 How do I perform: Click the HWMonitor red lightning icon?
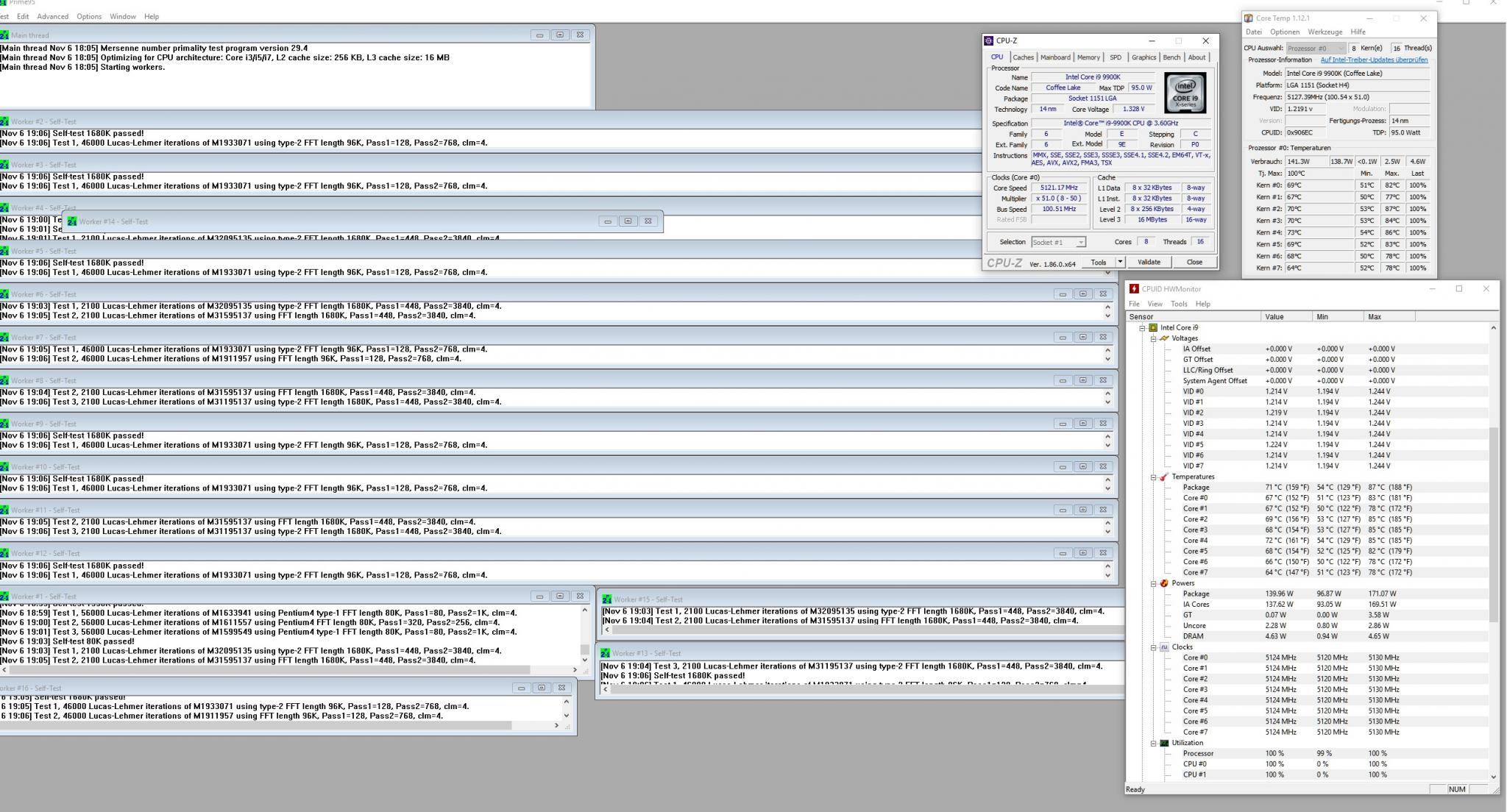tap(1134, 289)
